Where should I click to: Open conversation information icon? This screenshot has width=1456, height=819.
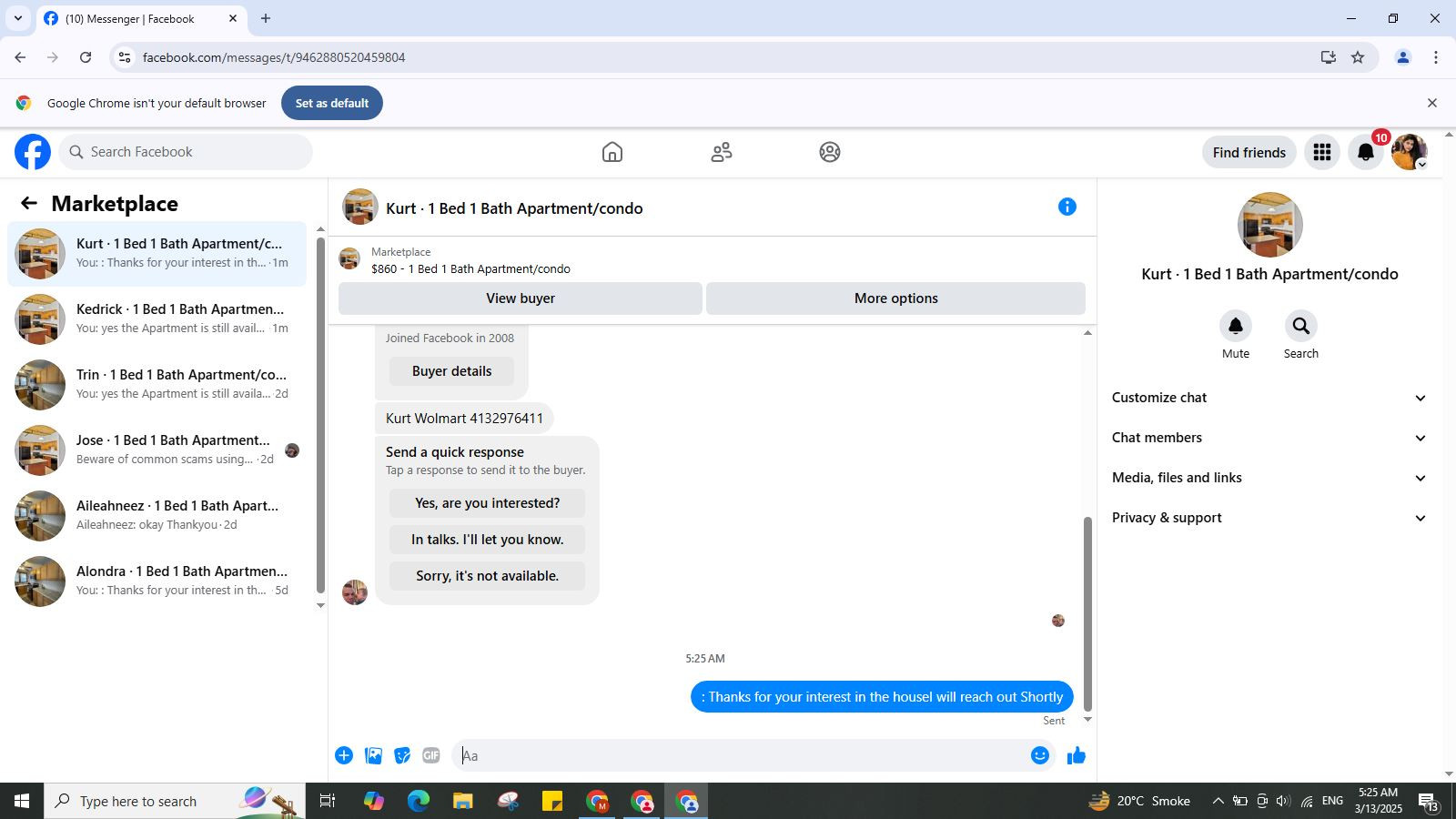pos(1067,207)
